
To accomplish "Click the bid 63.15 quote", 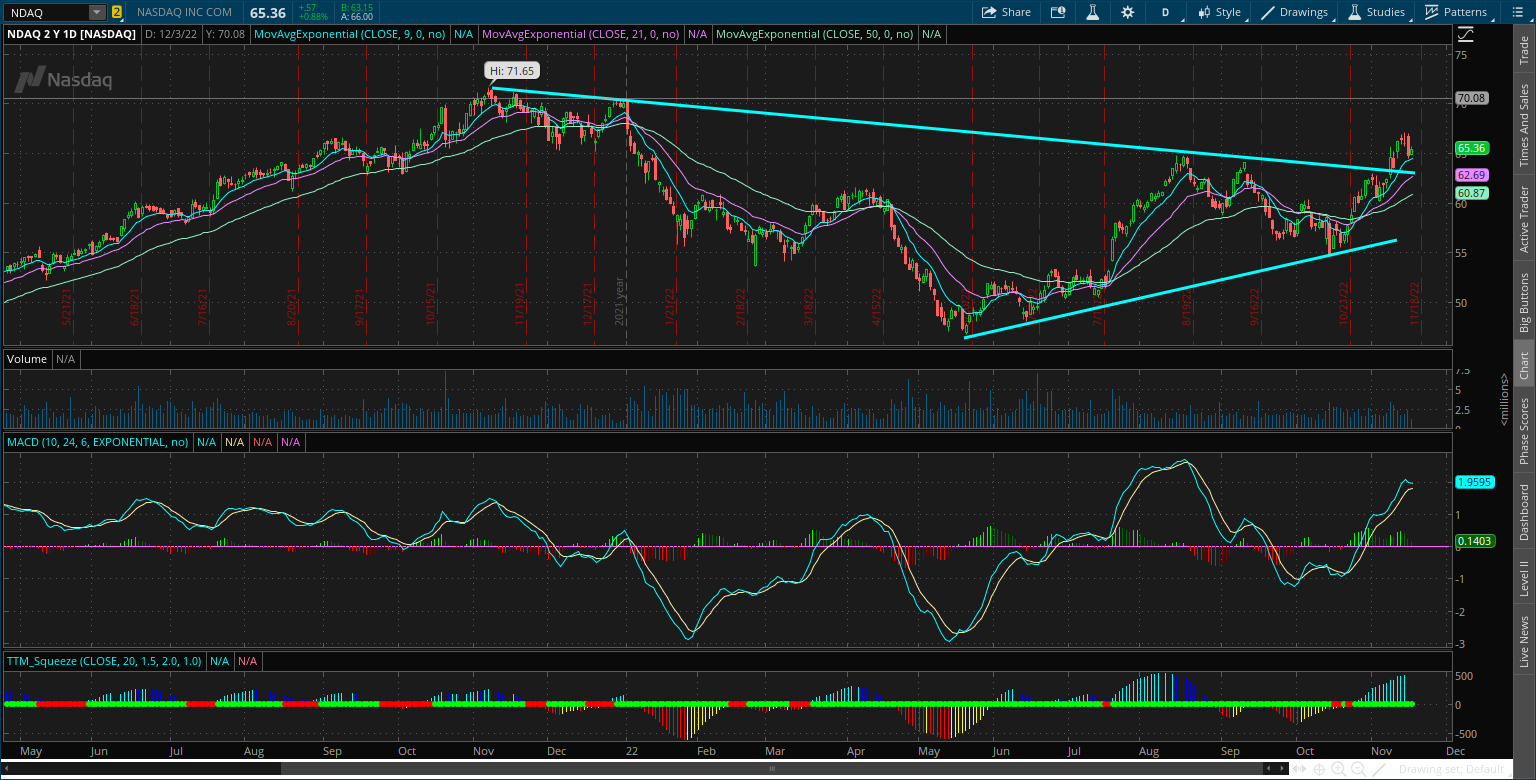I will [355, 8].
